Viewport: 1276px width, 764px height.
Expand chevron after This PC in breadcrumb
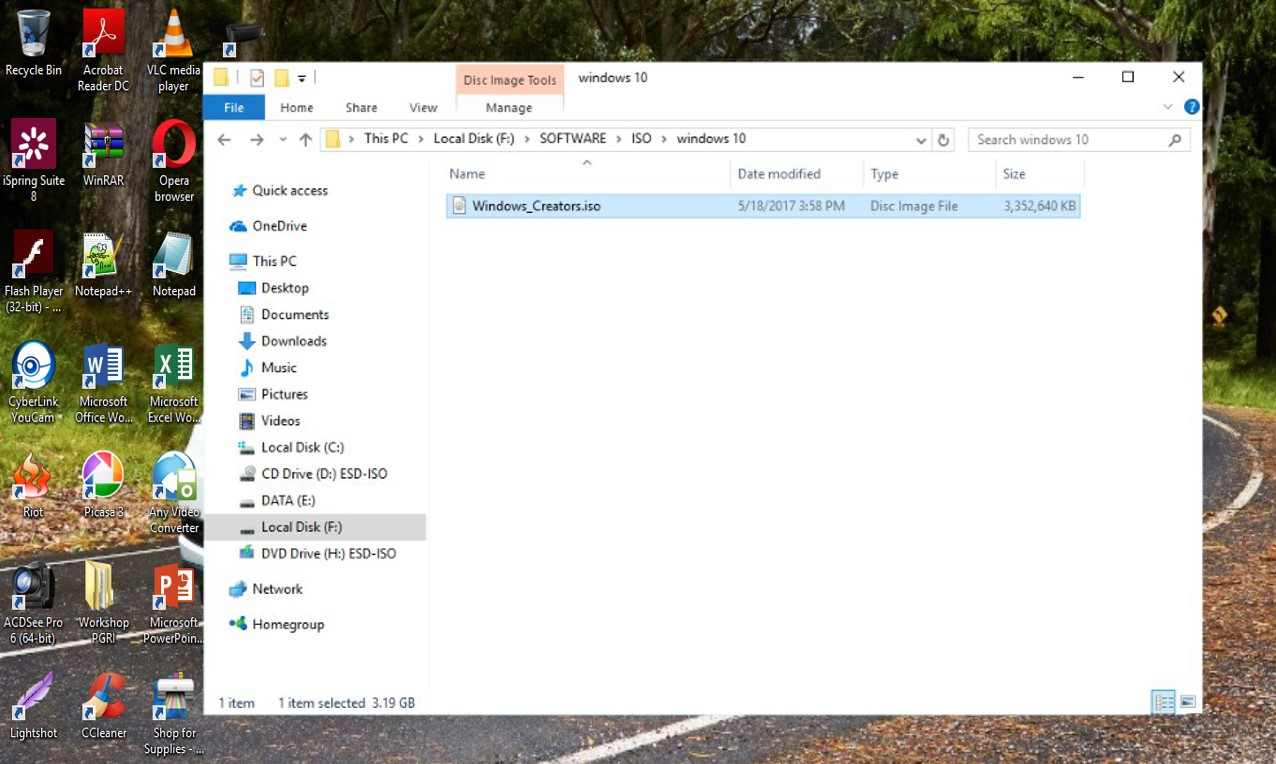(x=420, y=139)
